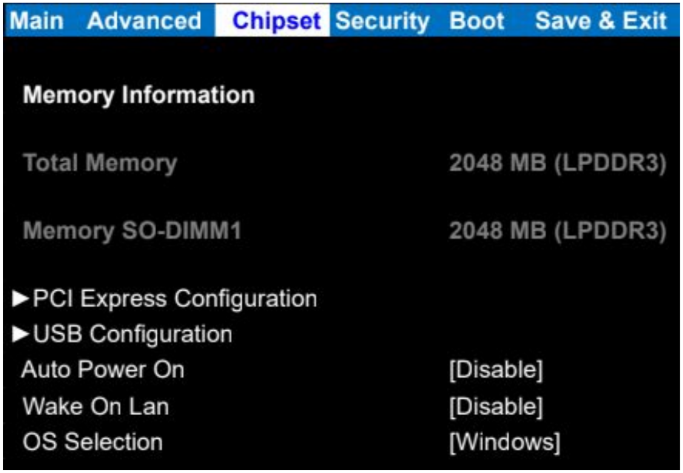This screenshot has height=473, width=683.
Task: Select the Wake On Lan setting label
Action: click(95, 406)
